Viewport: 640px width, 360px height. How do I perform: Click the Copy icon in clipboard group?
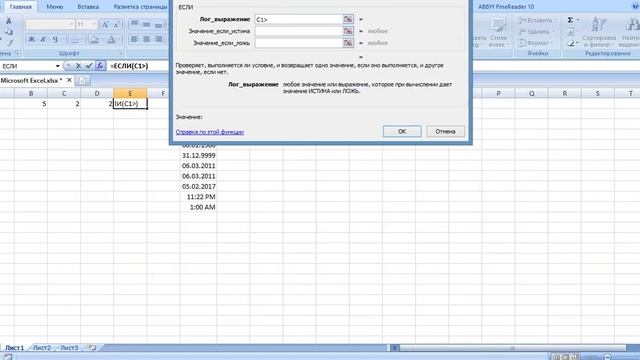pyautogui.click(x=9, y=31)
